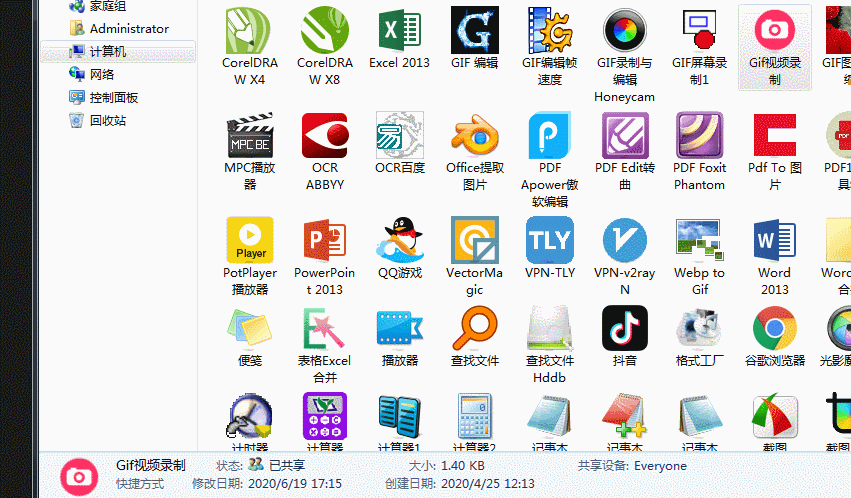Click the 1.40 KB size value
Screen dimensions: 851x498
point(463,465)
